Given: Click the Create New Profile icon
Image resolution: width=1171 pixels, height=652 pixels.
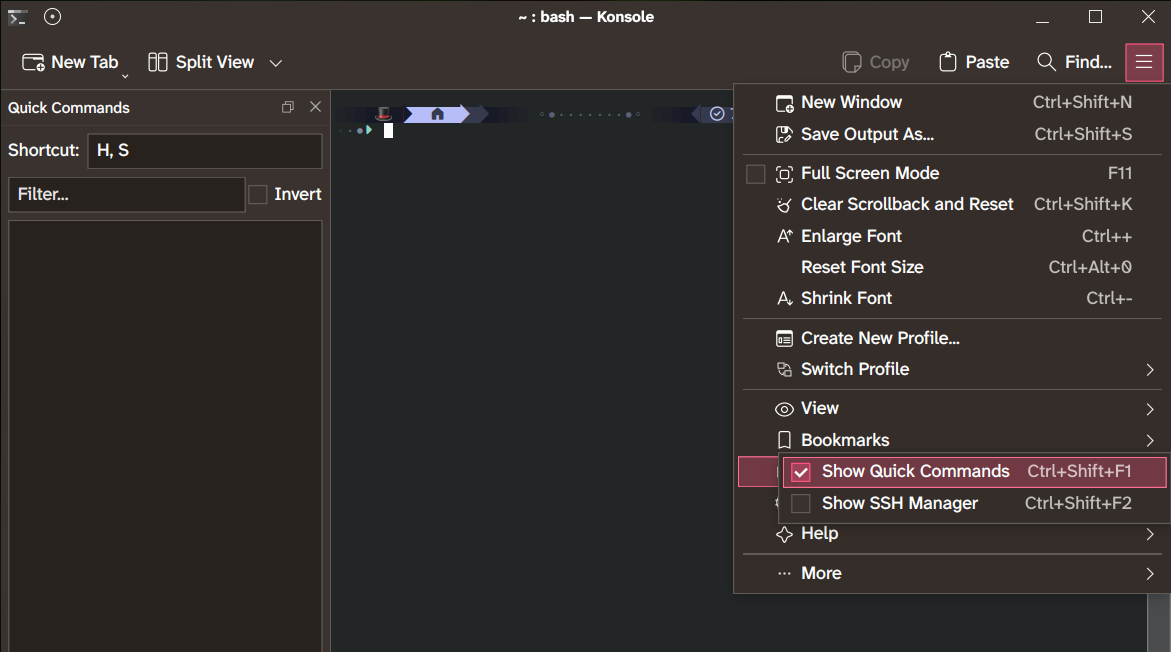Looking at the screenshot, I should click(x=784, y=339).
